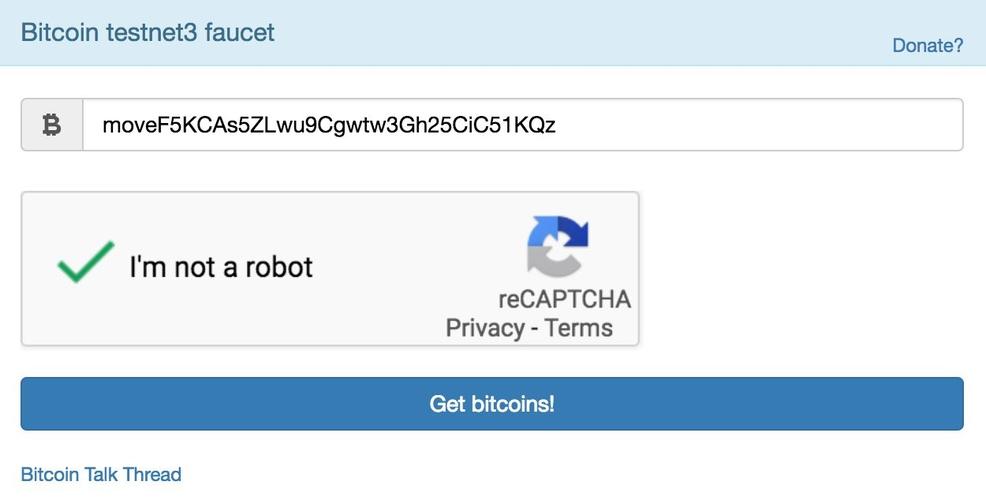986x500 pixels.
Task: Click the Bitcoin symbol beside the address field
Action: (52, 125)
